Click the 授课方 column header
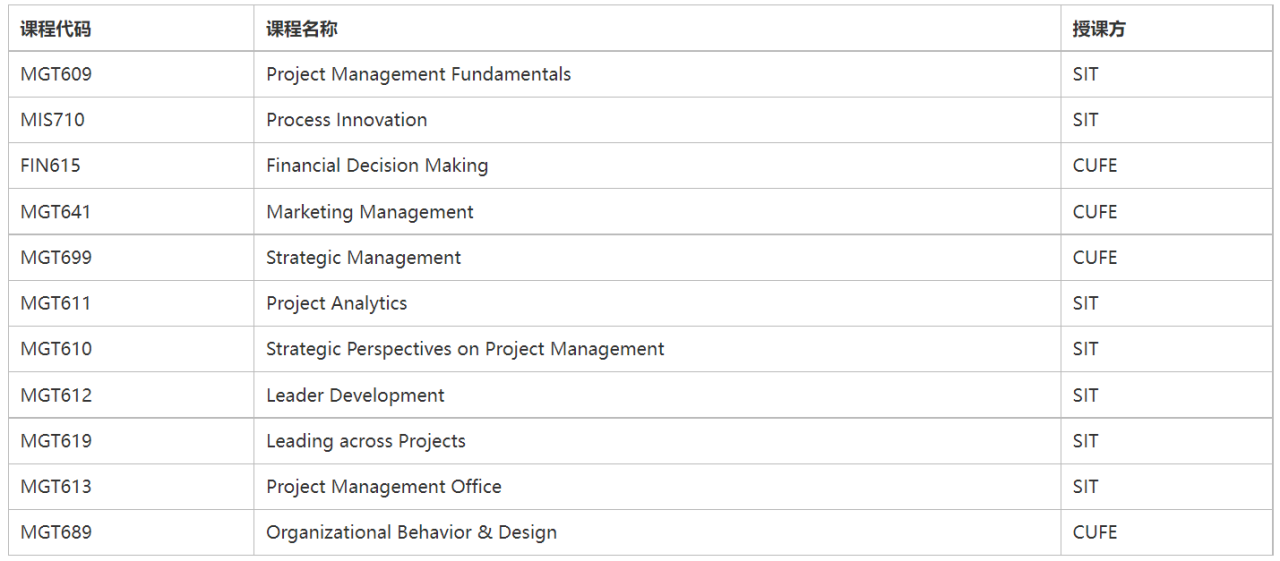Viewport: 1280px width, 561px height. (1098, 29)
